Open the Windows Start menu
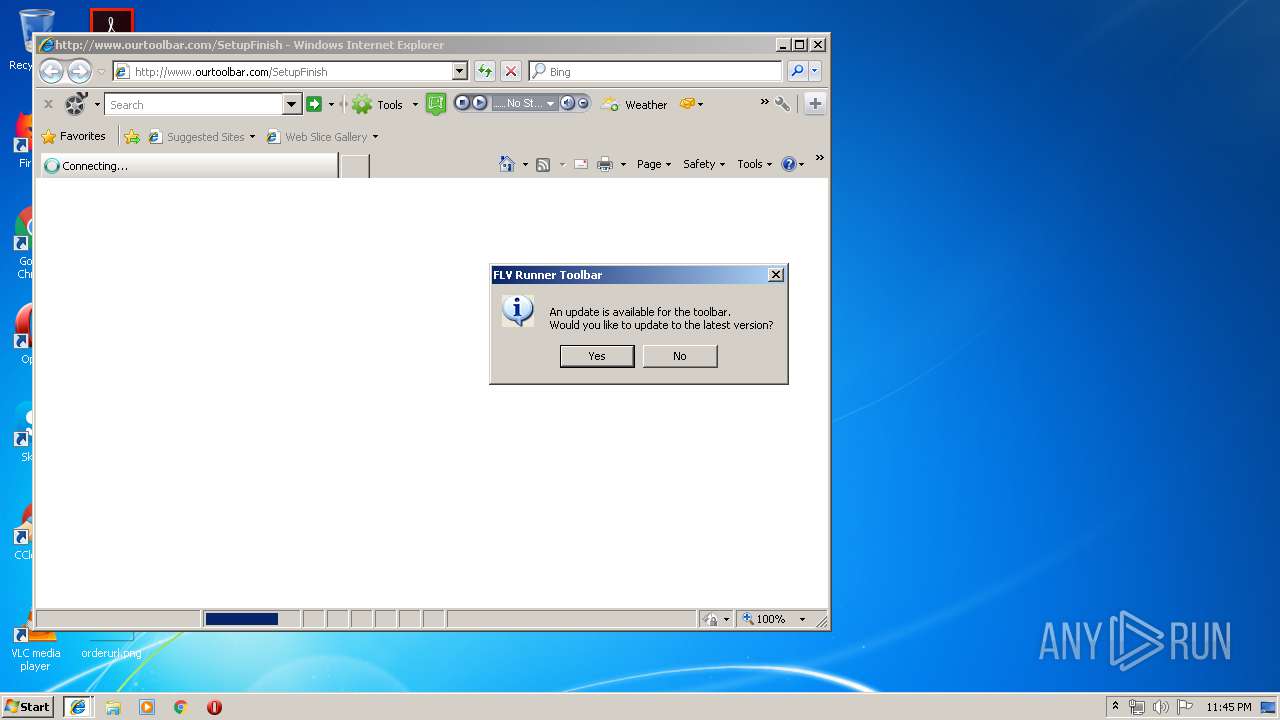1280x720 pixels. click(27, 706)
